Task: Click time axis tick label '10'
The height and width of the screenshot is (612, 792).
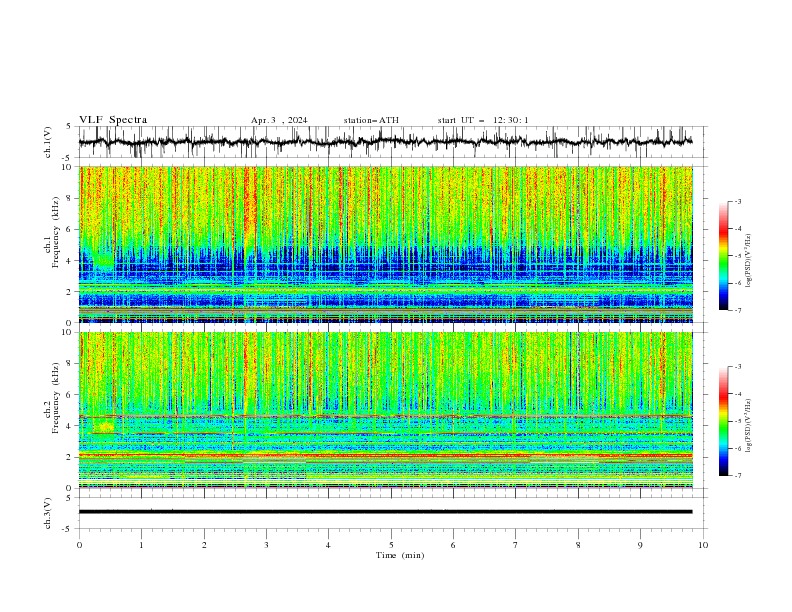Action: [703, 545]
